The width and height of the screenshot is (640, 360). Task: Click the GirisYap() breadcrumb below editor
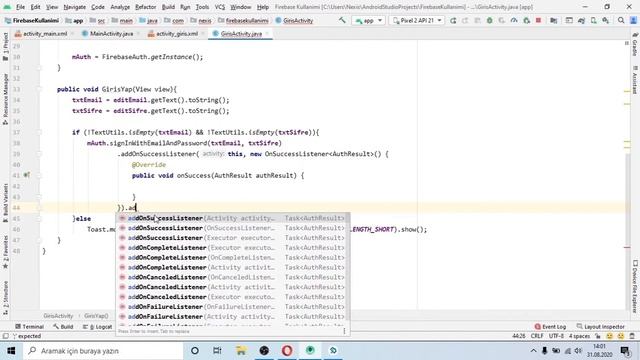96,316
